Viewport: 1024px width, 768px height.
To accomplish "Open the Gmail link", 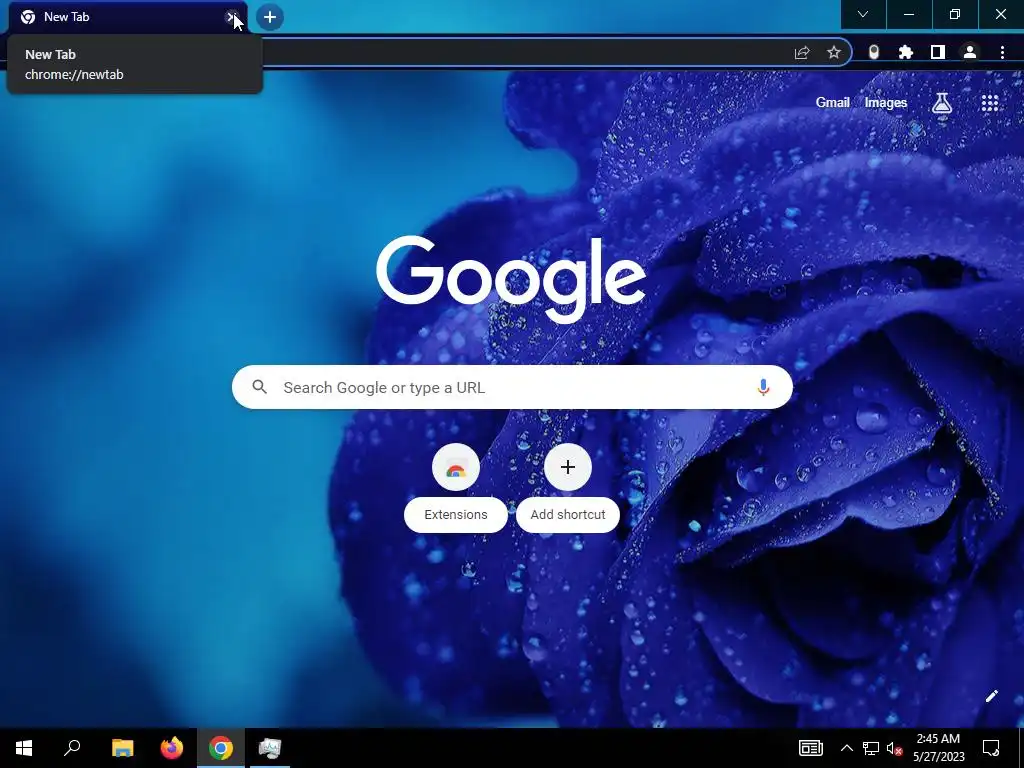I will click(x=832, y=103).
